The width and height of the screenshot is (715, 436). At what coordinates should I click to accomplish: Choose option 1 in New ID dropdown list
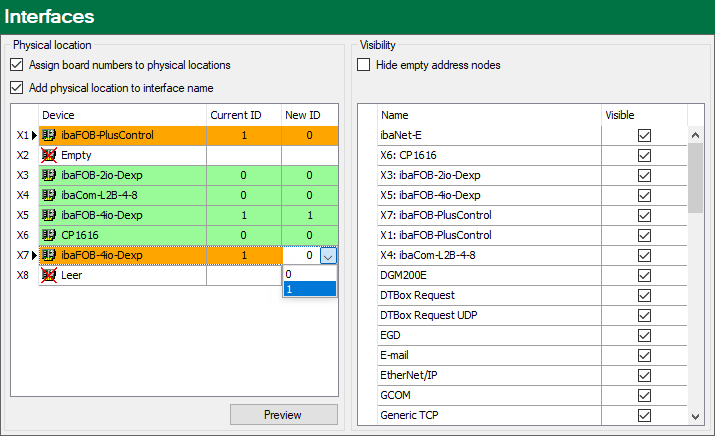click(x=310, y=289)
